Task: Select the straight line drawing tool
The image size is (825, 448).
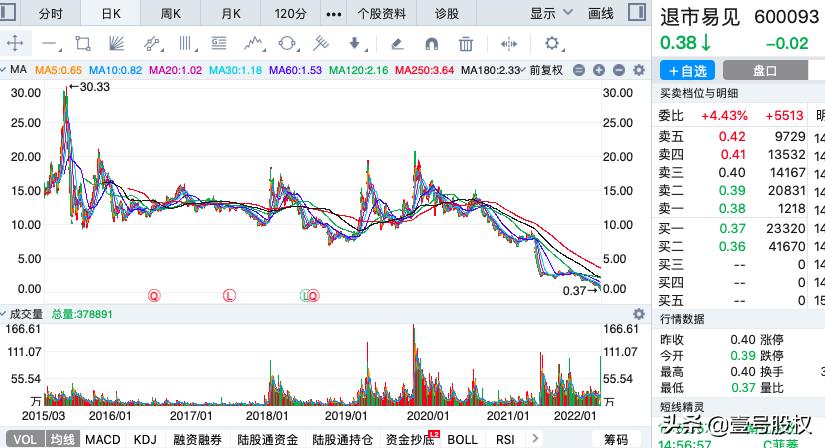Action: pos(51,44)
